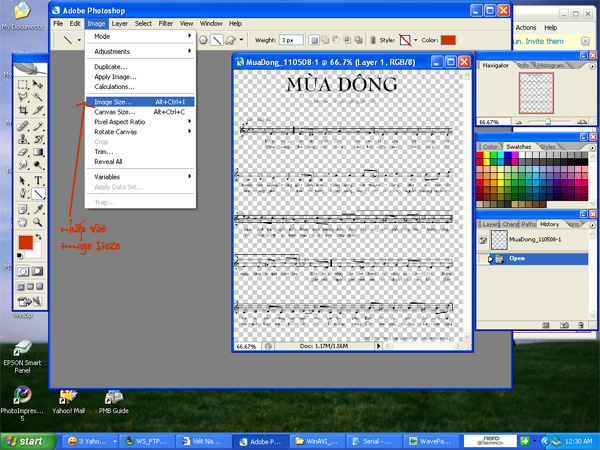
Task: Click Reveal All in Image menu
Action: 140,161
